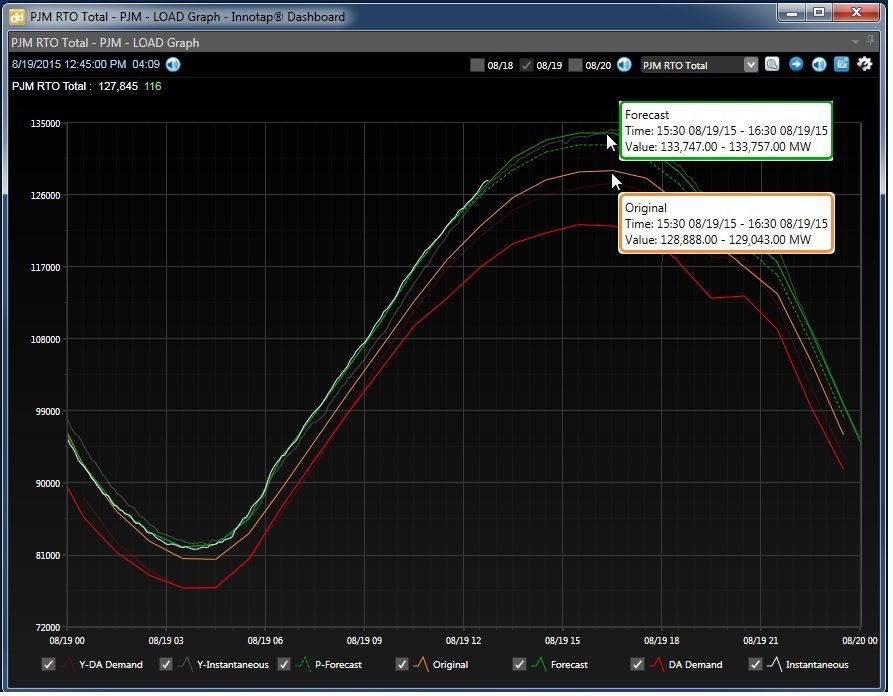Click the '08/19 09' x-axis label
The width and height of the screenshot is (893, 696).
(364, 641)
